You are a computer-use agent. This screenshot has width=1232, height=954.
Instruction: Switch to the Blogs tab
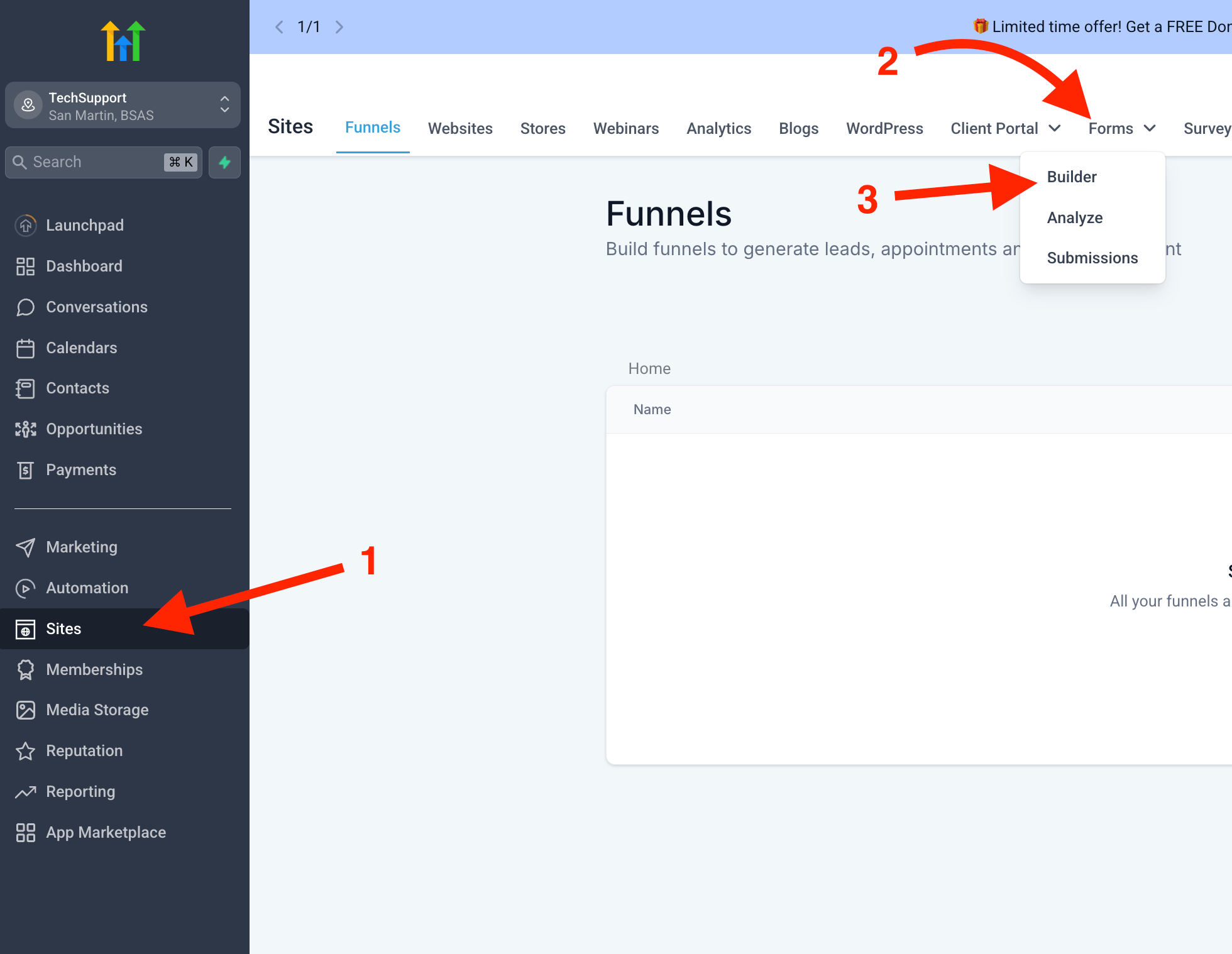[x=799, y=128]
